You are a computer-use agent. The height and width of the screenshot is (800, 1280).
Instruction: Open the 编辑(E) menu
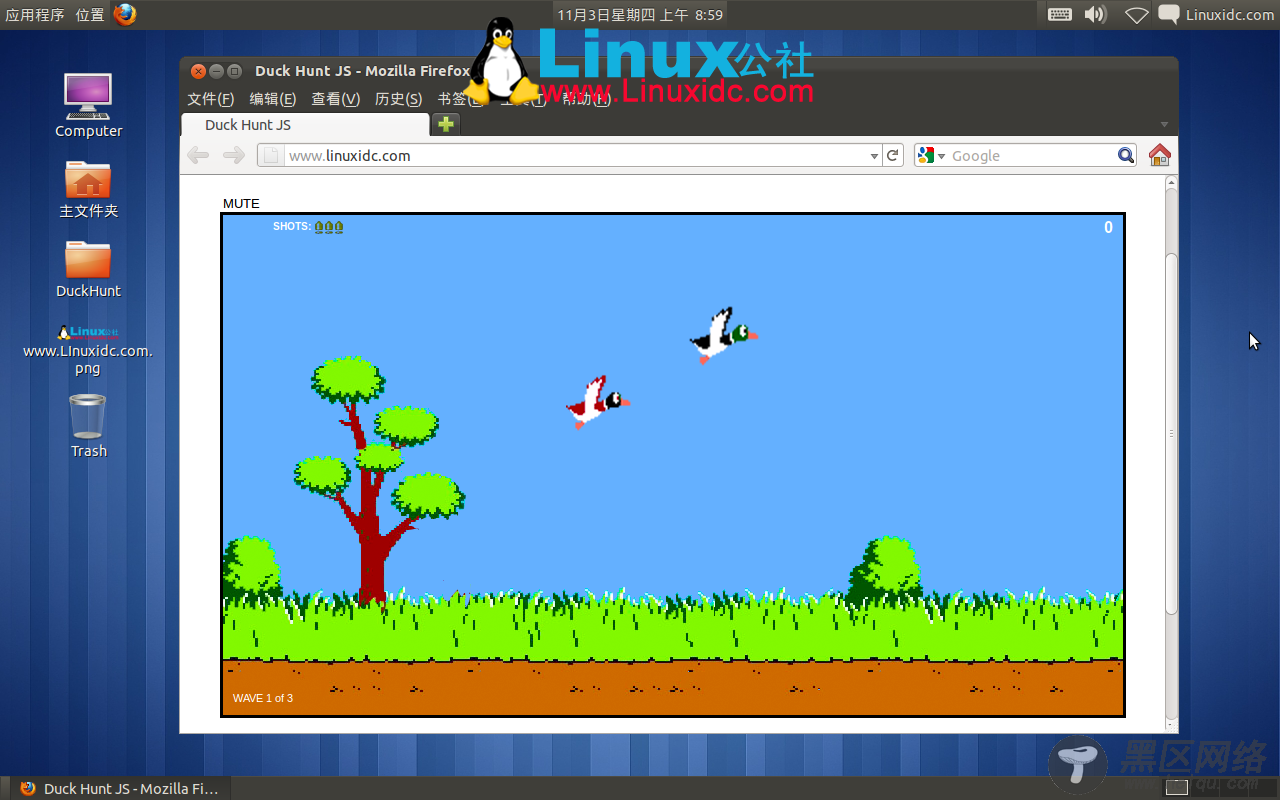[x=272, y=99]
